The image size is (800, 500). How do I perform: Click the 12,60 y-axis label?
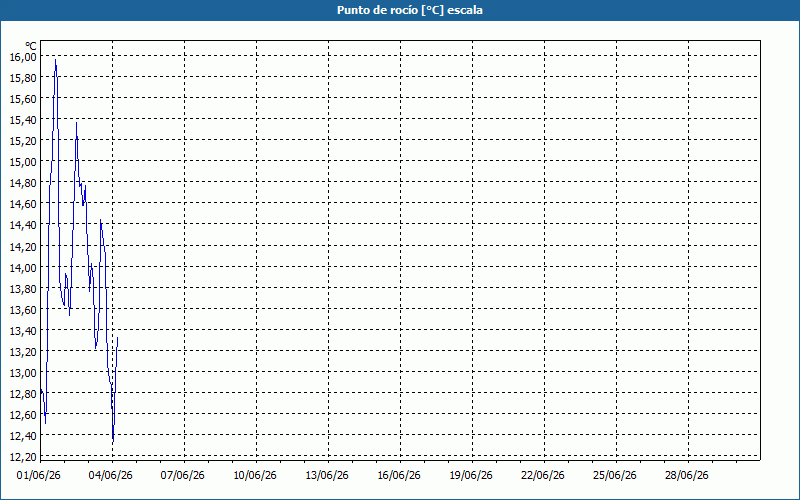click(x=23, y=415)
